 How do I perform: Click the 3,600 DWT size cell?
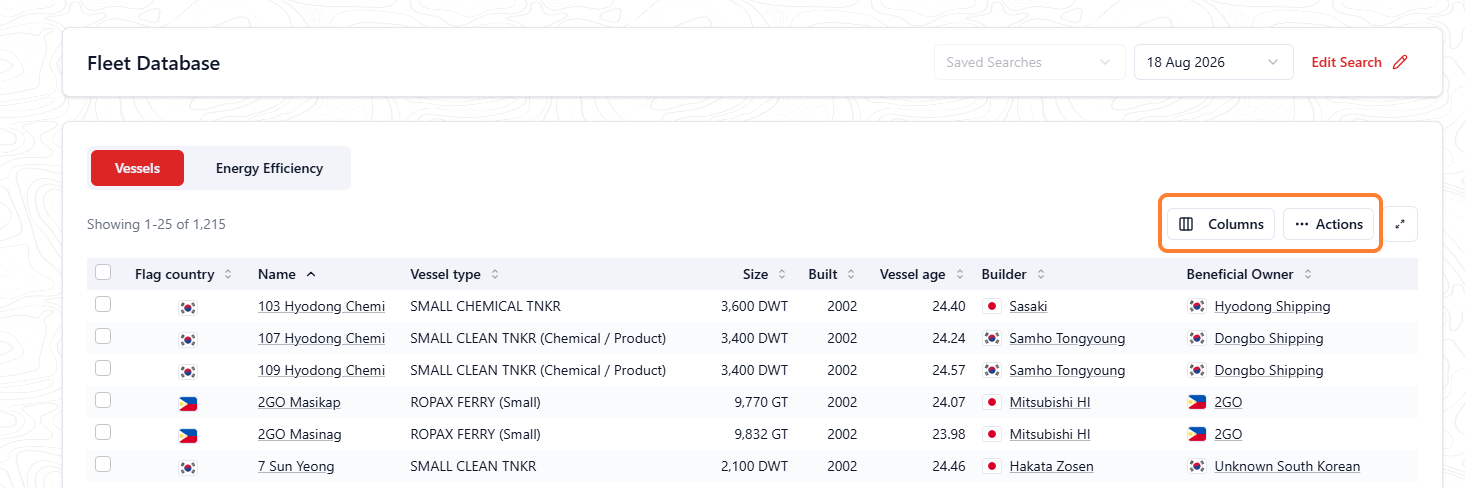pyautogui.click(x=754, y=306)
